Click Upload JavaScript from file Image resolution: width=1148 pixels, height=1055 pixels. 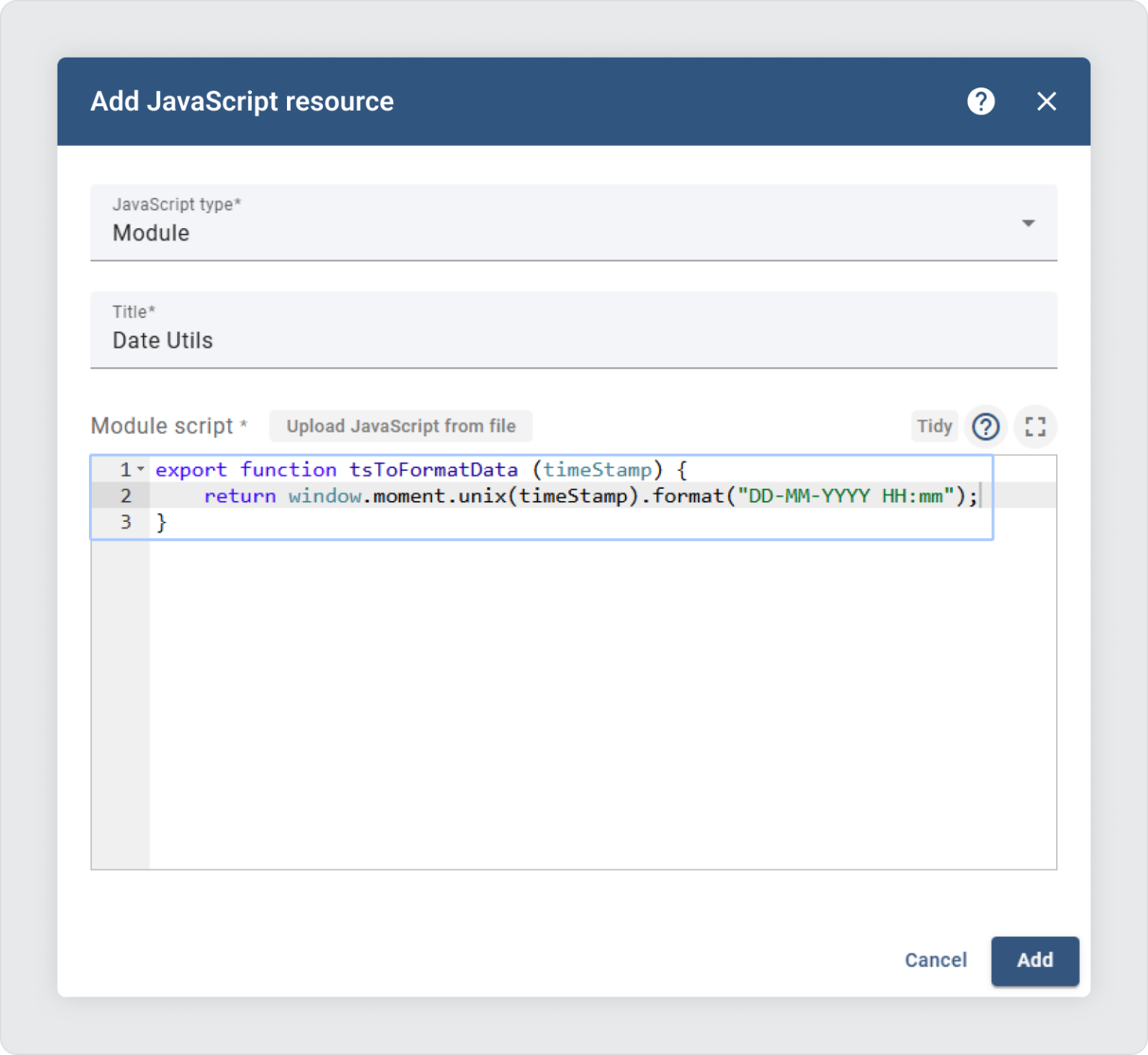(401, 425)
